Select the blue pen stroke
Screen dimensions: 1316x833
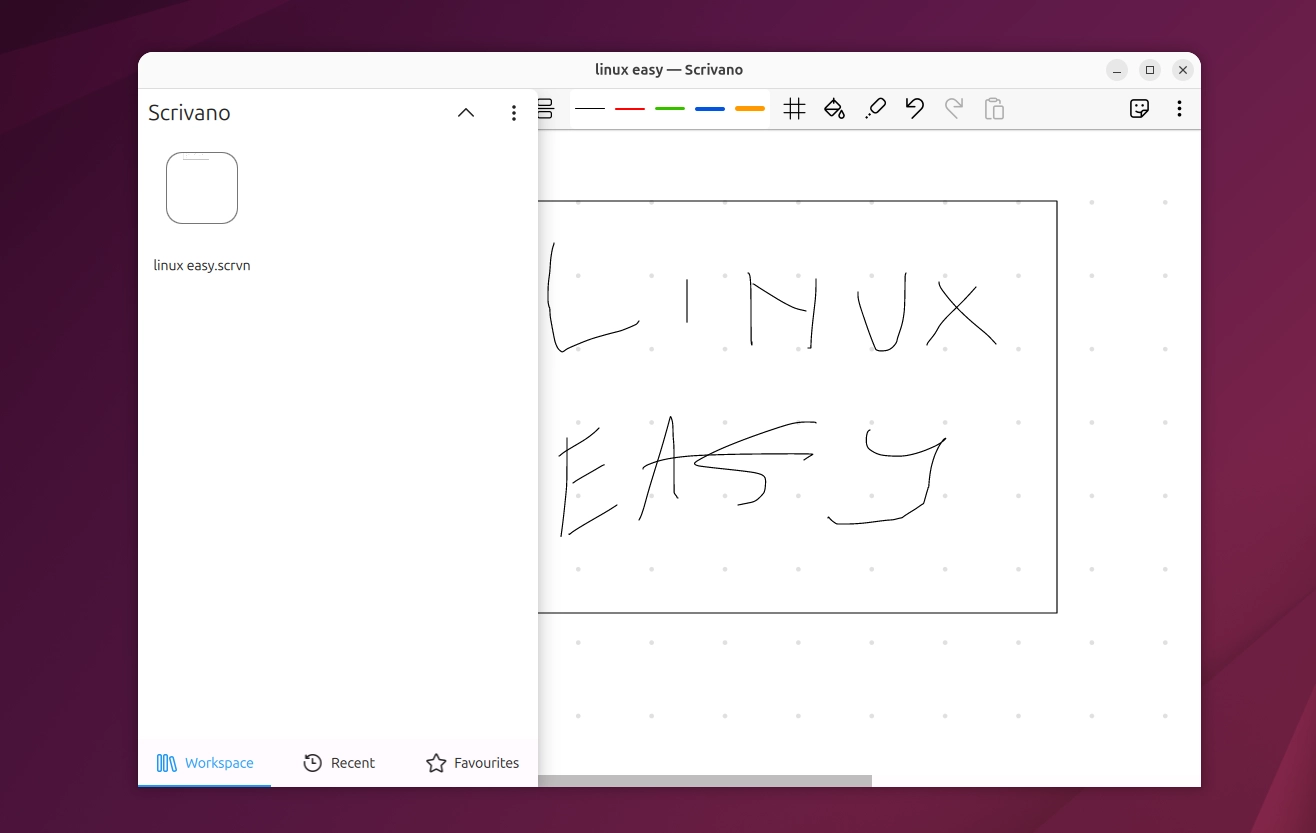tap(709, 109)
